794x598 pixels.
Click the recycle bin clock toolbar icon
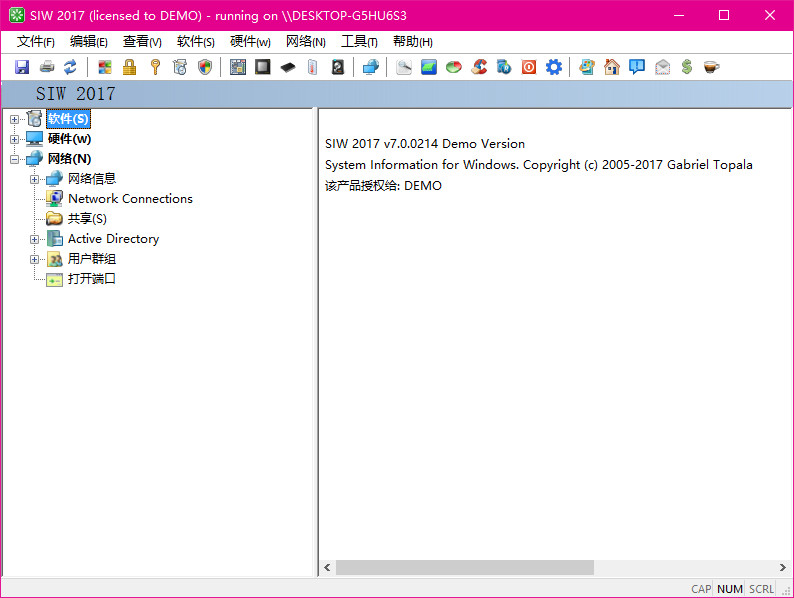click(180, 67)
